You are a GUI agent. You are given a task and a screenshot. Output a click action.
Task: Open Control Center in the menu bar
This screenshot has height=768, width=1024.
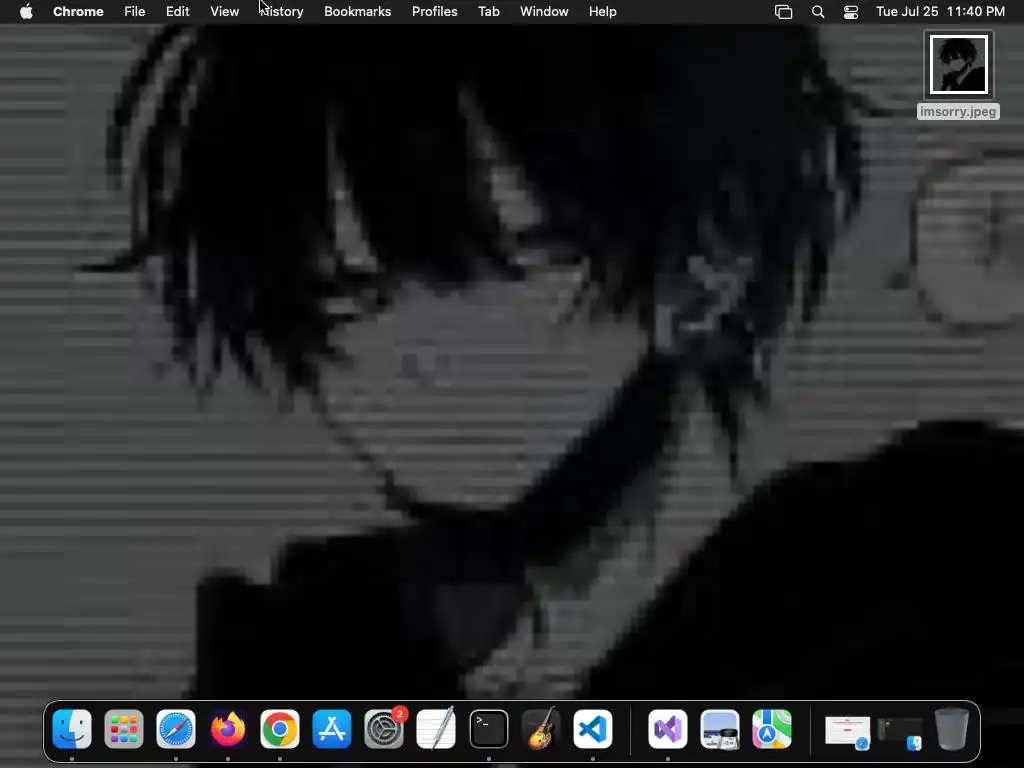point(851,12)
